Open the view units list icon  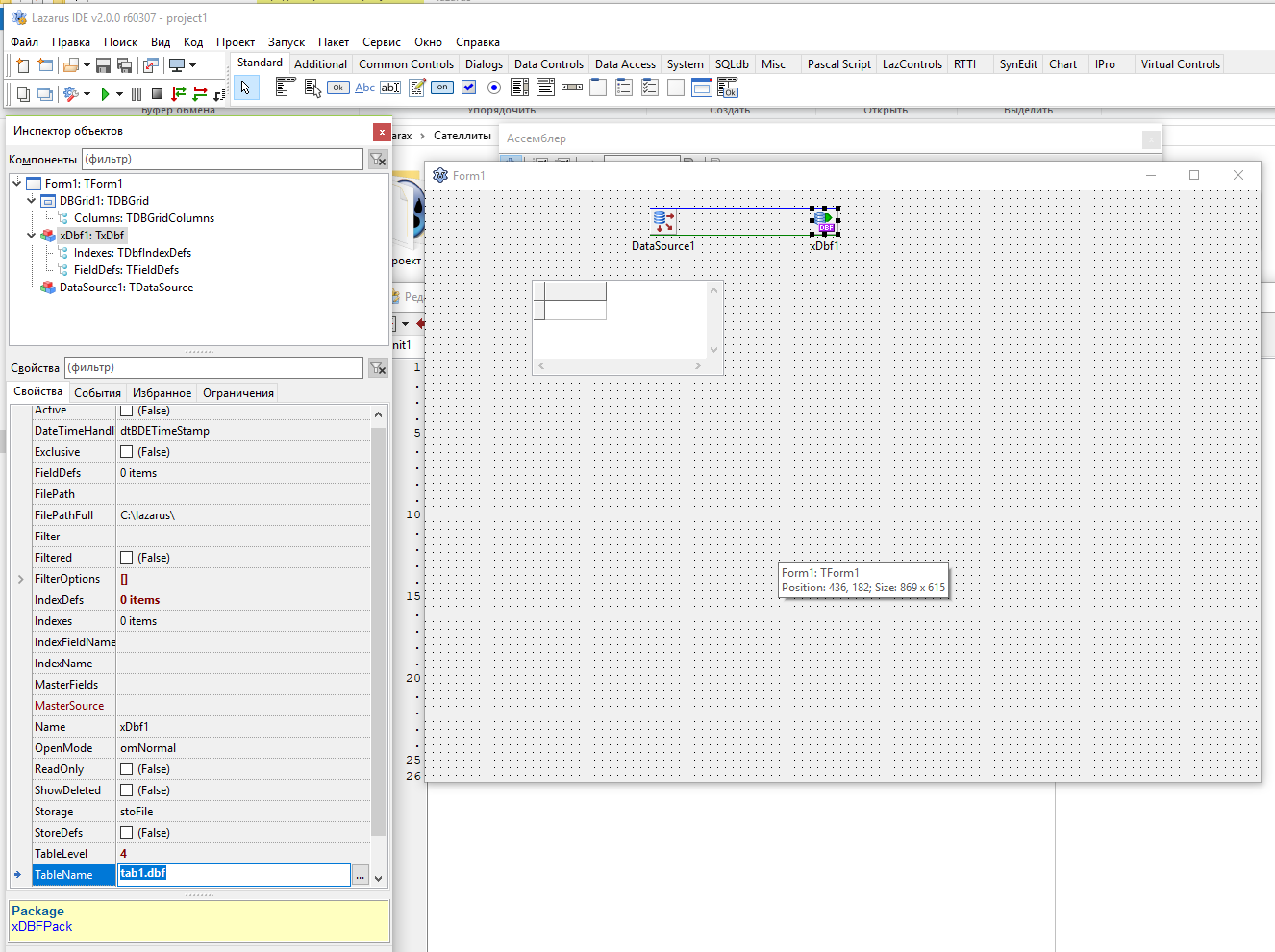click(23, 94)
